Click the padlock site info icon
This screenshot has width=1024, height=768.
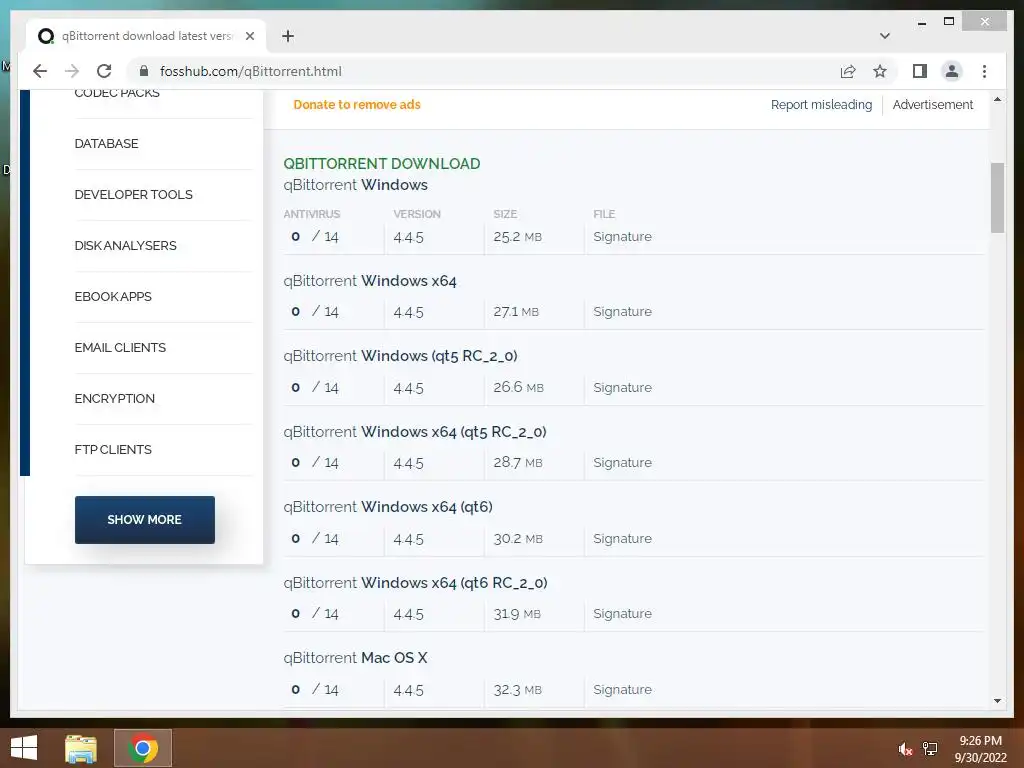point(144,71)
